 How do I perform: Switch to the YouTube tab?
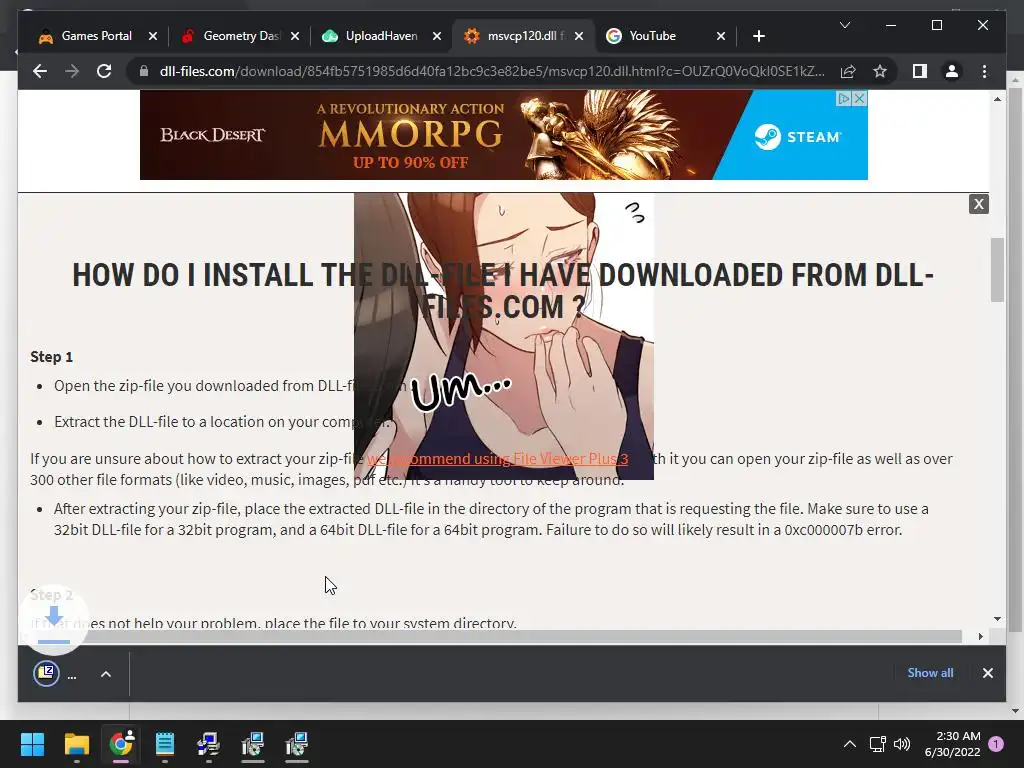coord(655,36)
